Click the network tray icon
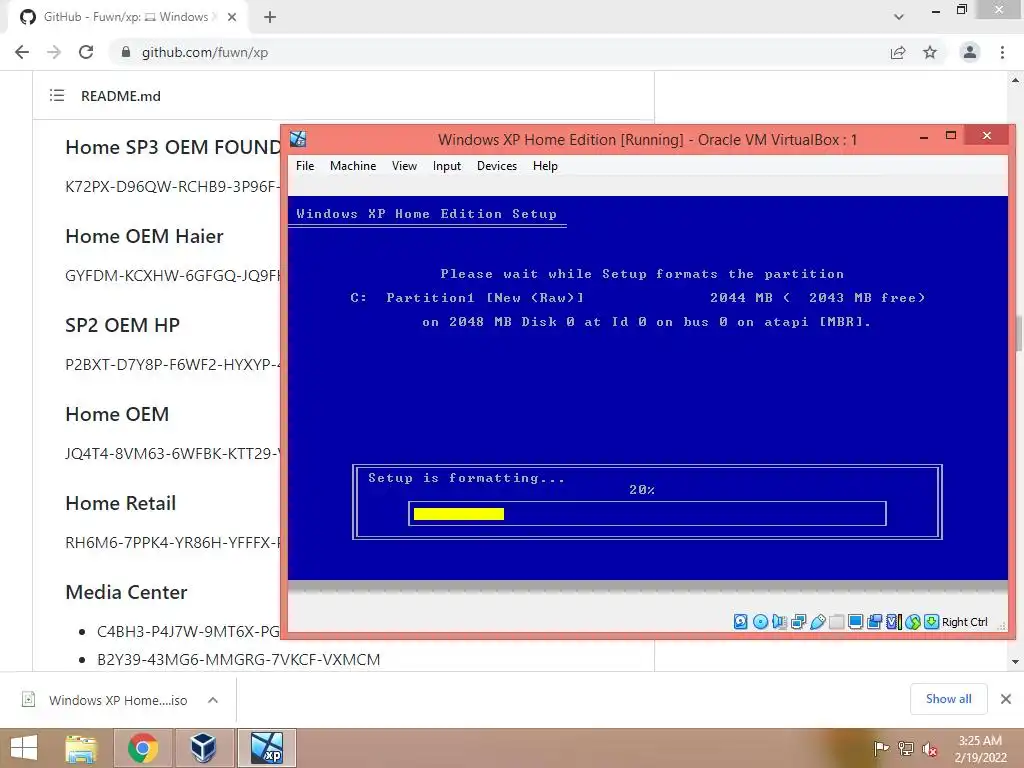 point(906,748)
